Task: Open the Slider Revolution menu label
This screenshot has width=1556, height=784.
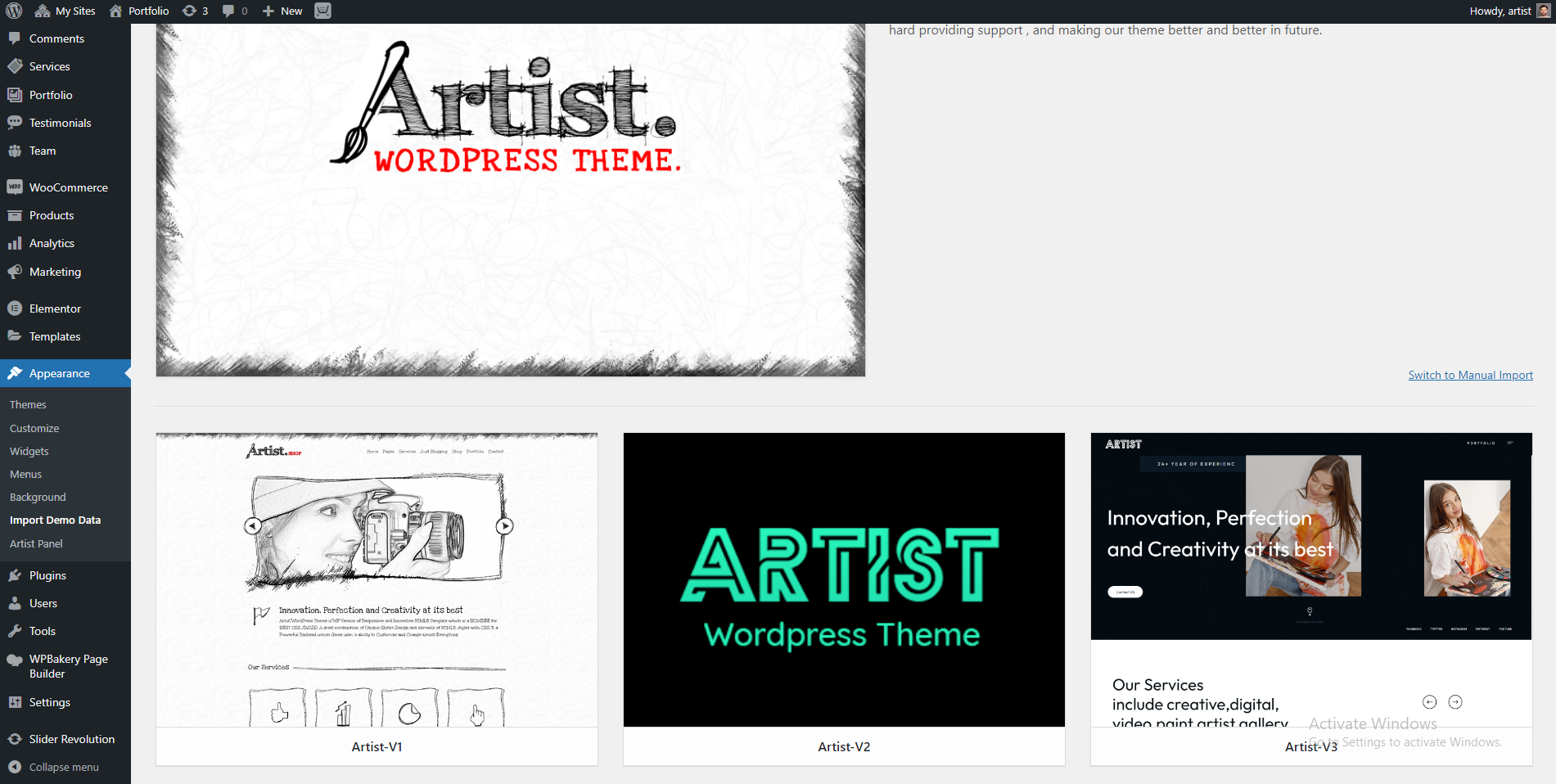Action: click(x=72, y=739)
